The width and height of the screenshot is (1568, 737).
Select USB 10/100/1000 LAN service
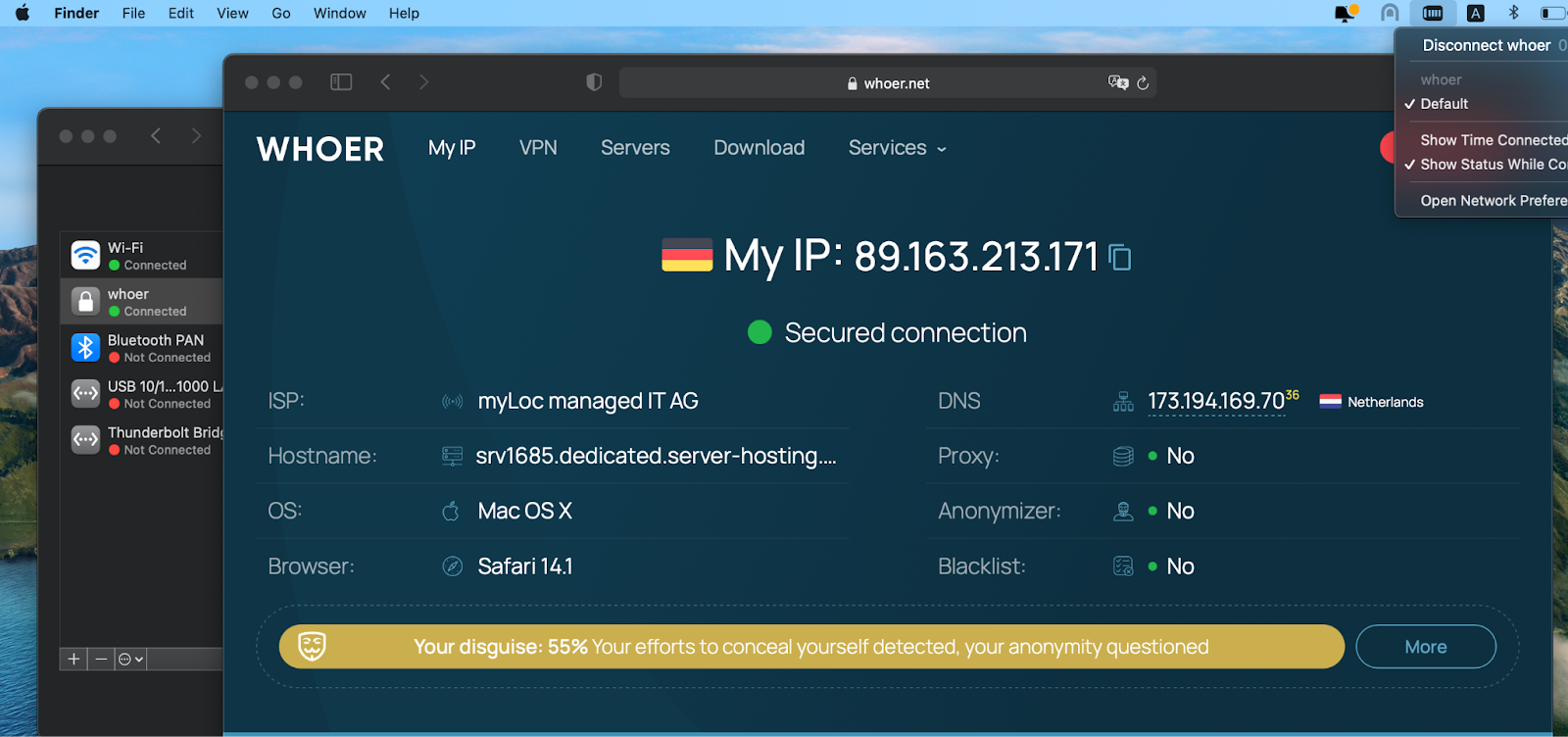click(142, 394)
